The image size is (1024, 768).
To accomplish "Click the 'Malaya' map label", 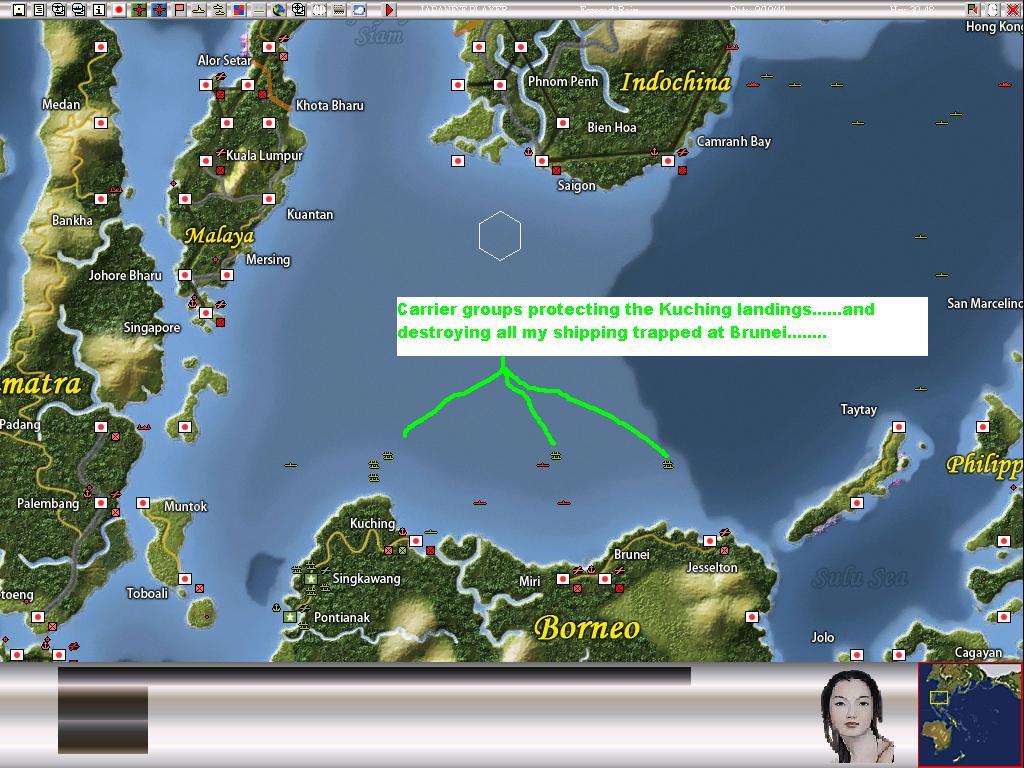I will (x=219, y=235).
